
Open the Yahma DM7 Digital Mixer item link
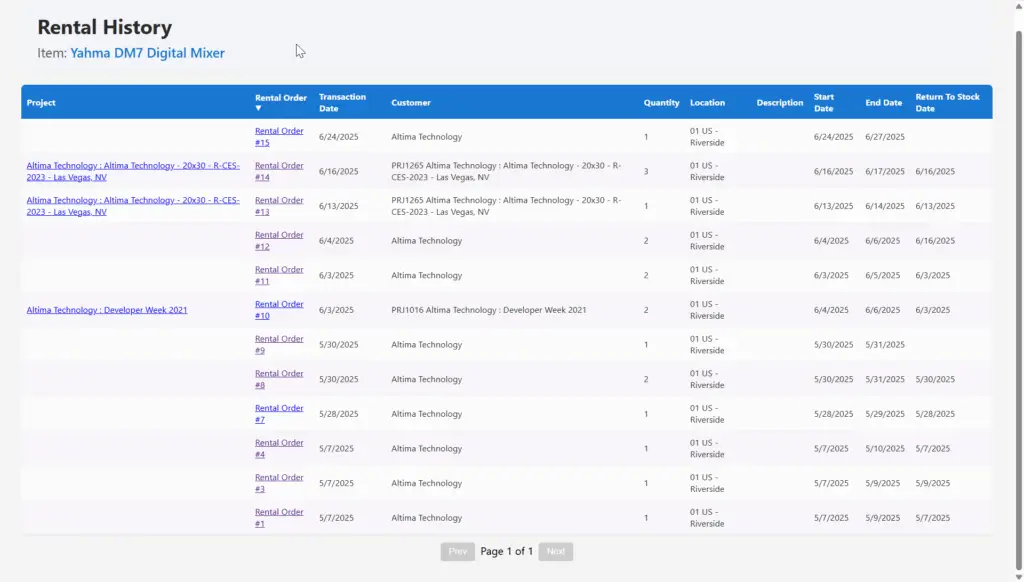click(147, 53)
